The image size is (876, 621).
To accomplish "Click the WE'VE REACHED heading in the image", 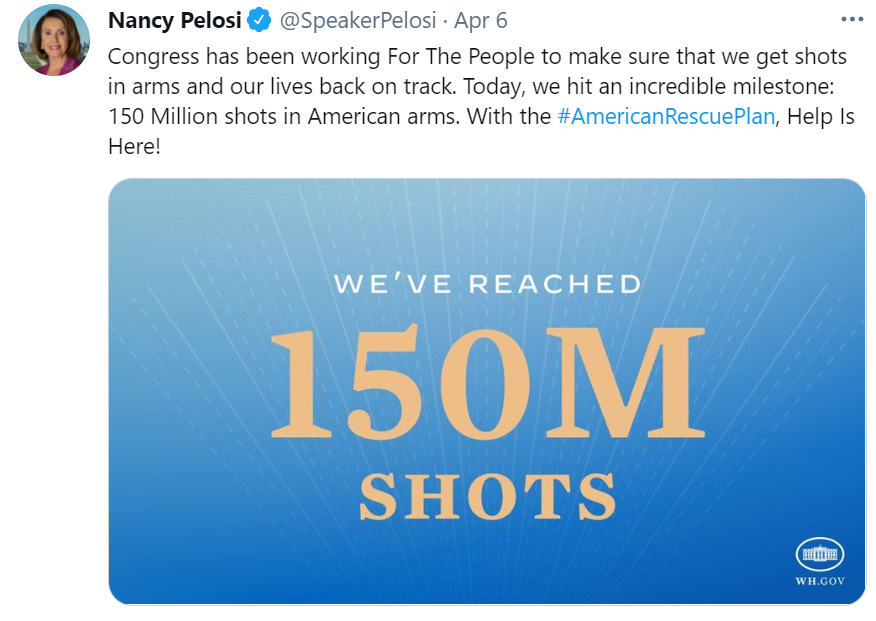I will click(487, 284).
